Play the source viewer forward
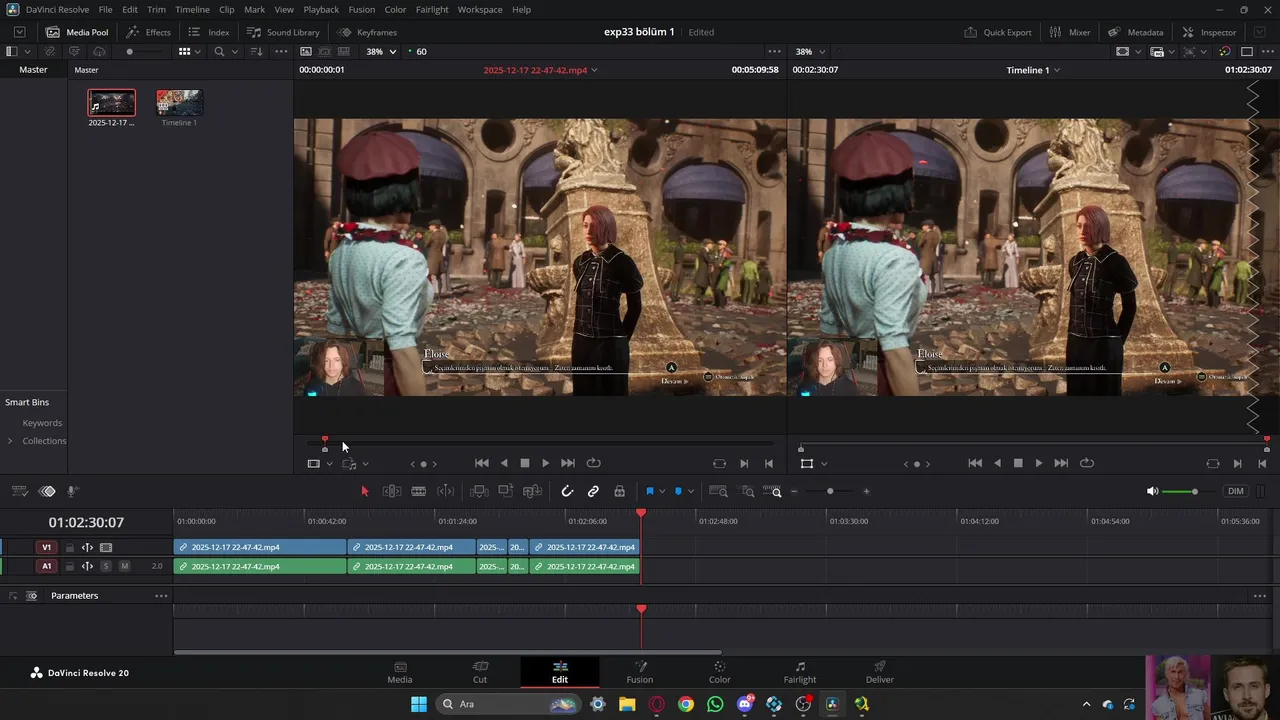1280x720 pixels. (x=545, y=463)
